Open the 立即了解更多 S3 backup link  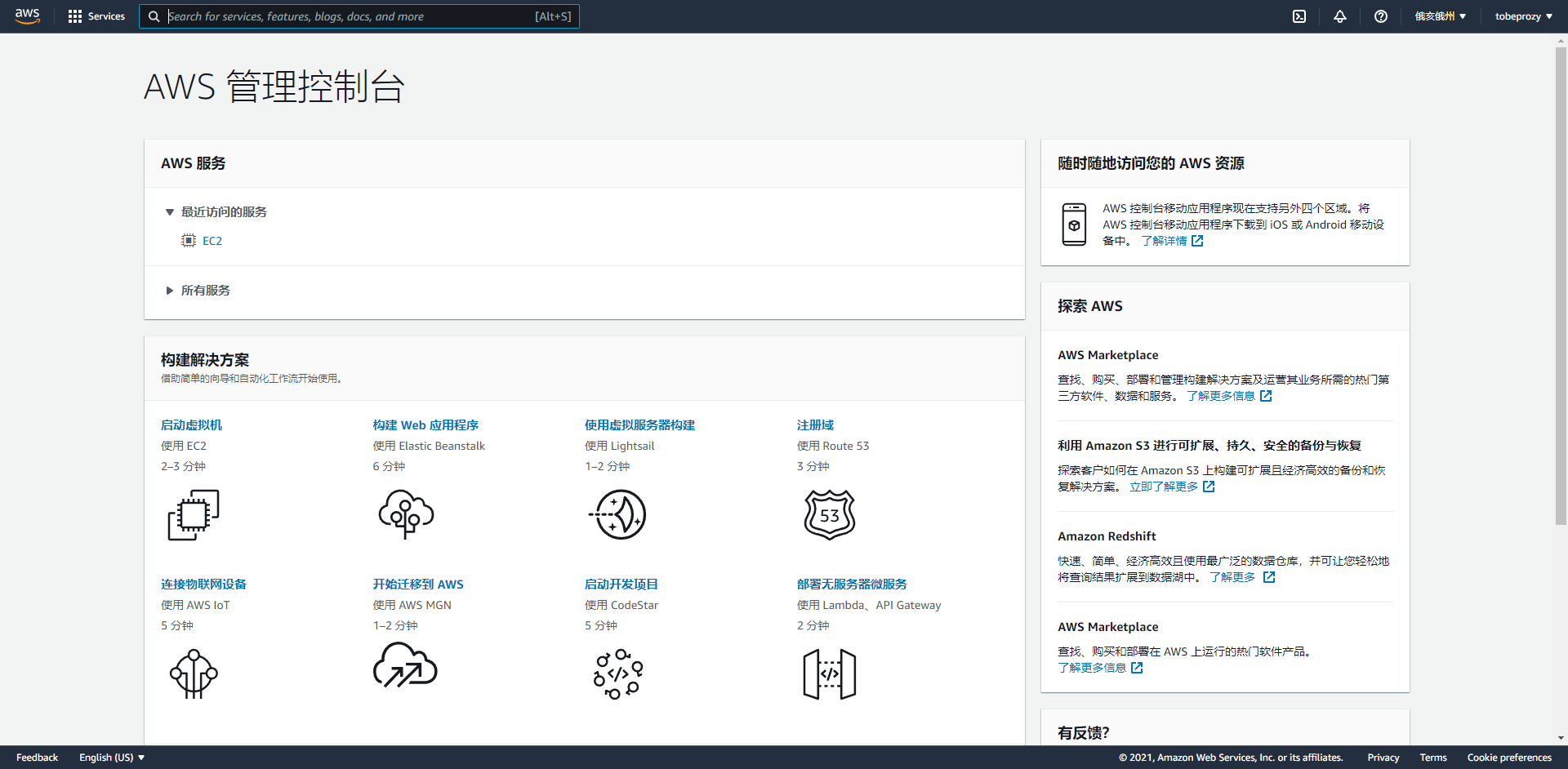[1172, 487]
